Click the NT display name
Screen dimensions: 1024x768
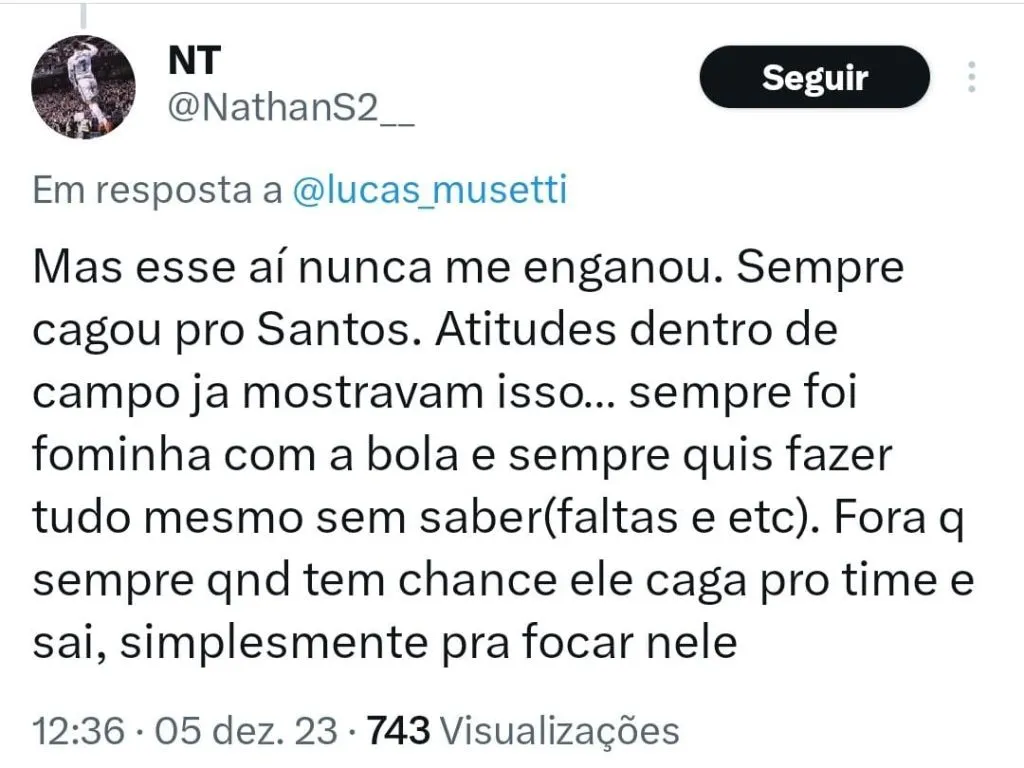(194, 62)
